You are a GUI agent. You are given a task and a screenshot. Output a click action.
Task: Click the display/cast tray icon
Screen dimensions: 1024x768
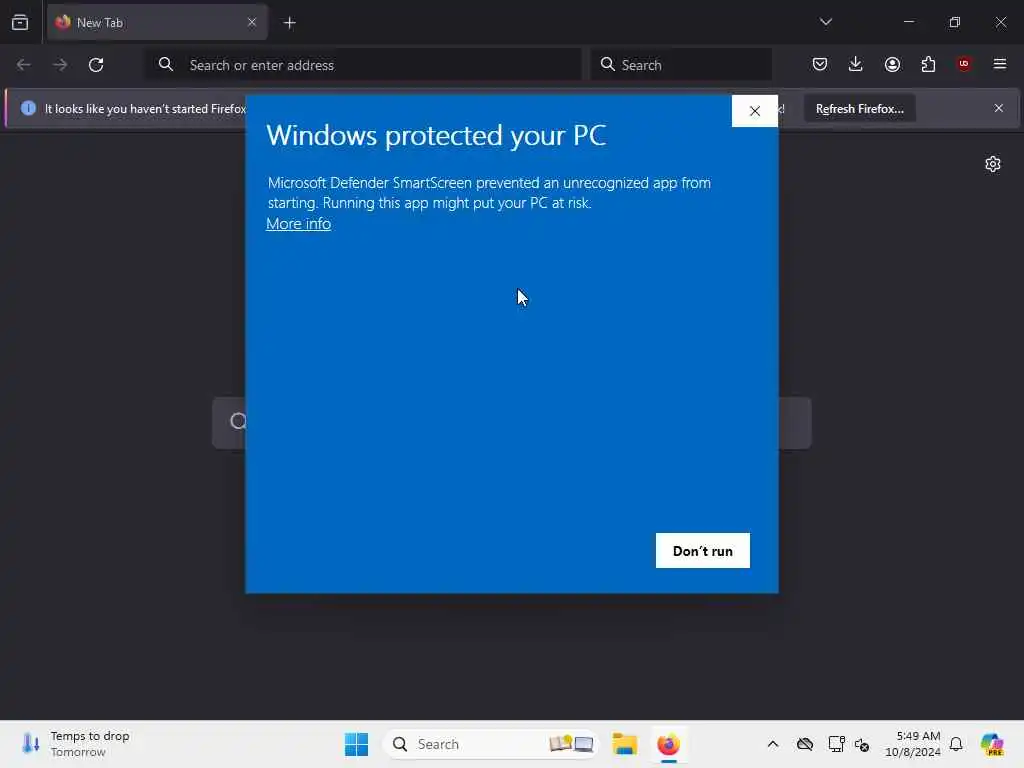click(x=836, y=744)
